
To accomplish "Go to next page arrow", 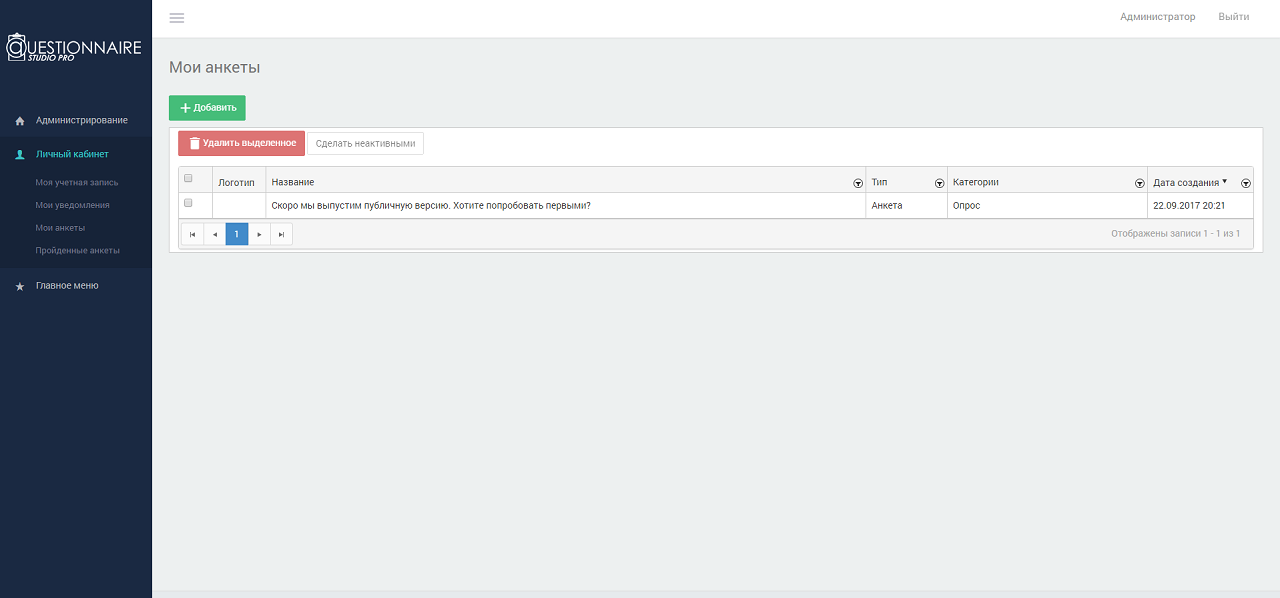I will (x=259, y=234).
